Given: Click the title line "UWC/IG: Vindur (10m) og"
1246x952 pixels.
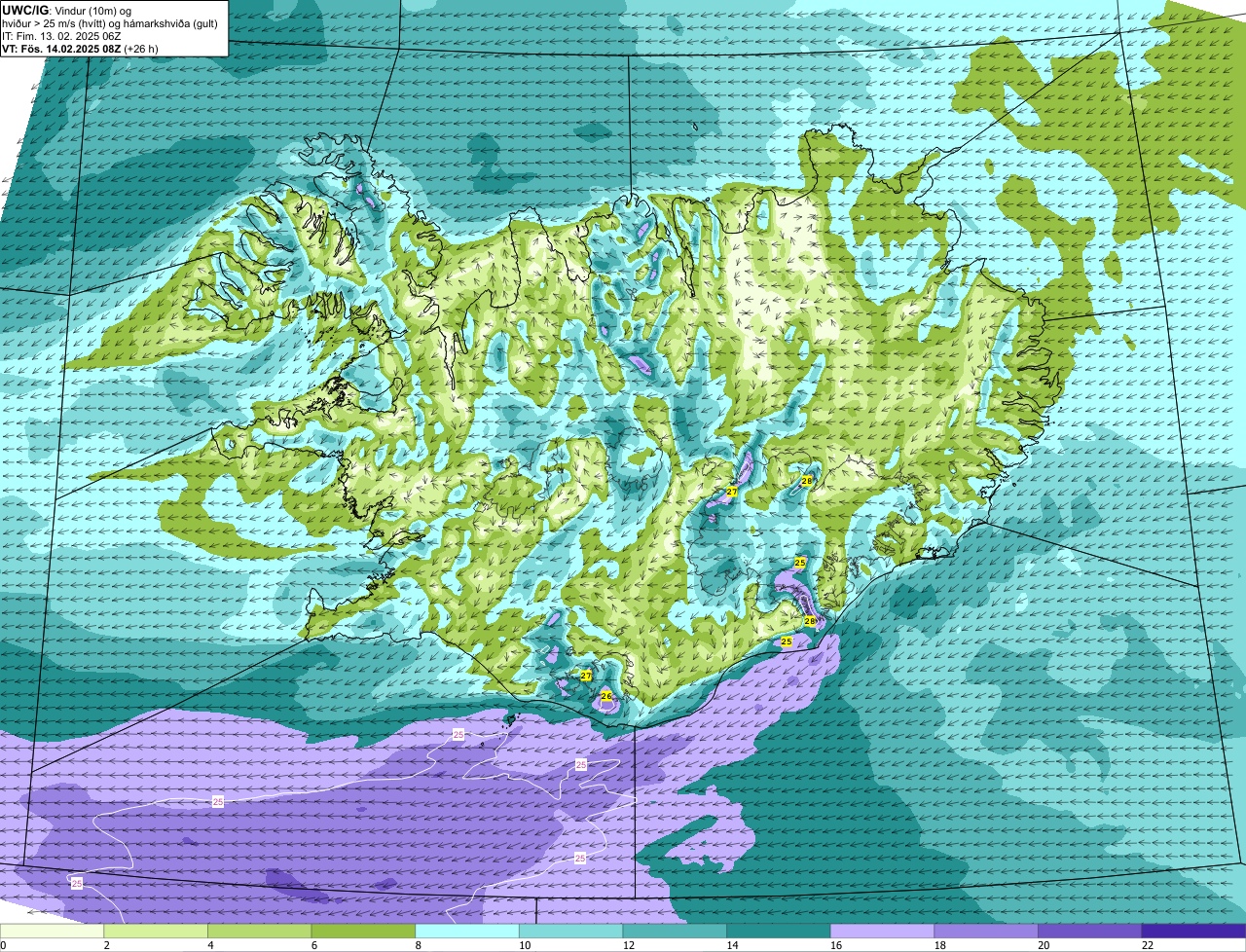Looking at the screenshot, I should pyautogui.click(x=66, y=10).
